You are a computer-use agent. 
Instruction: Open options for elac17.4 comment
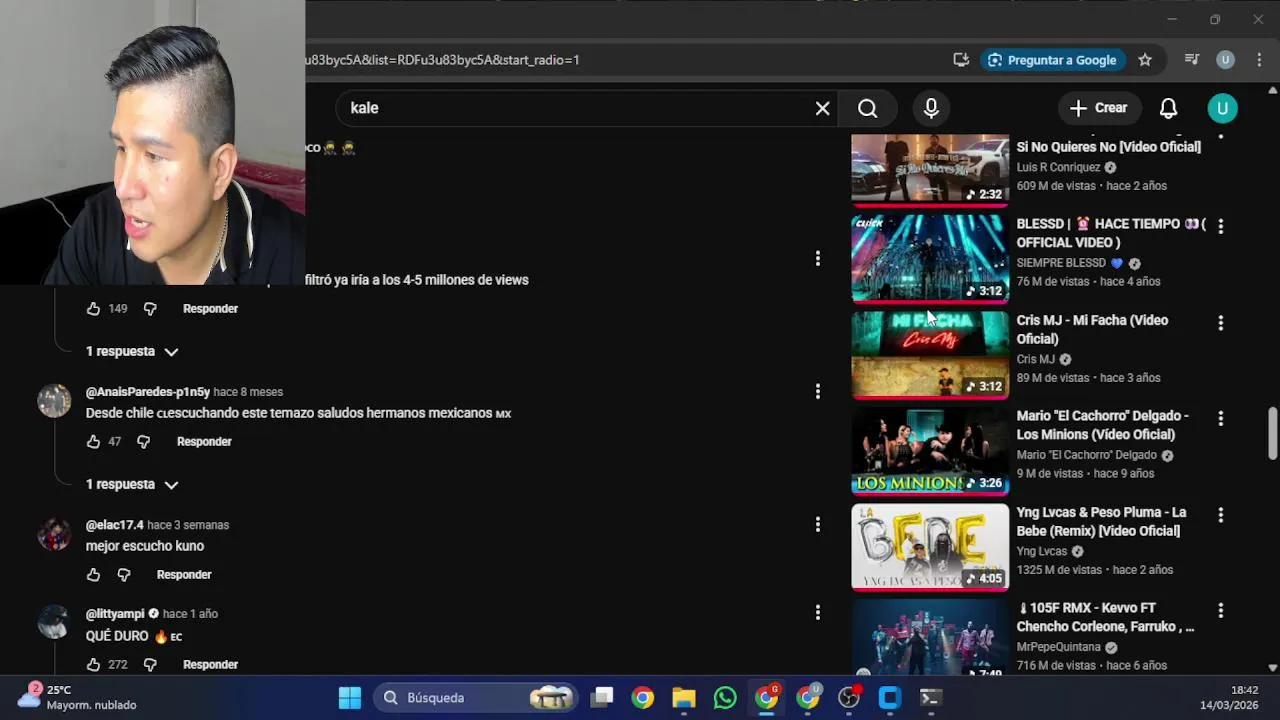coord(817,524)
